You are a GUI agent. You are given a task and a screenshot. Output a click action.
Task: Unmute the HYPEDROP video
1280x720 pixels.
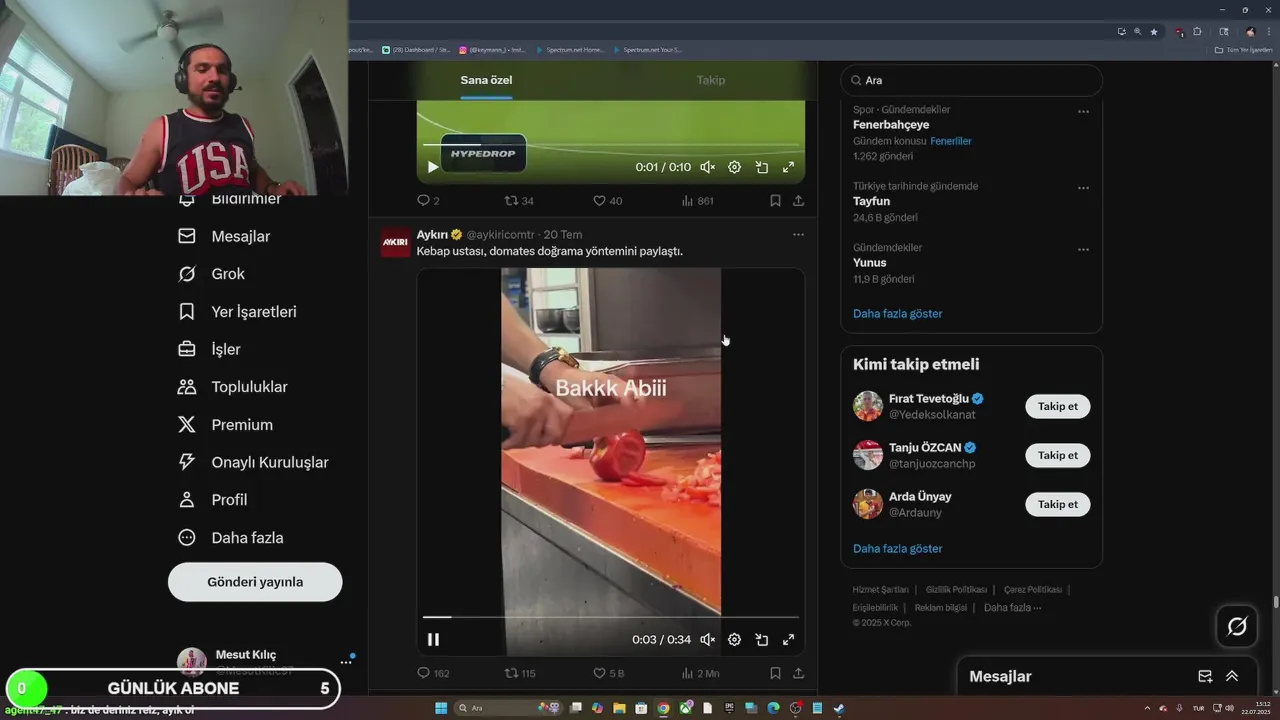pyautogui.click(x=707, y=167)
